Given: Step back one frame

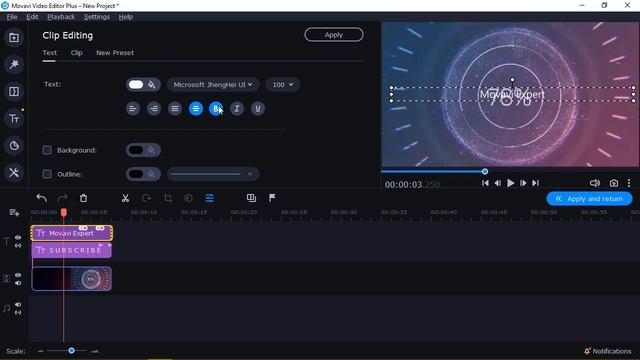Looking at the screenshot, I should tap(498, 183).
